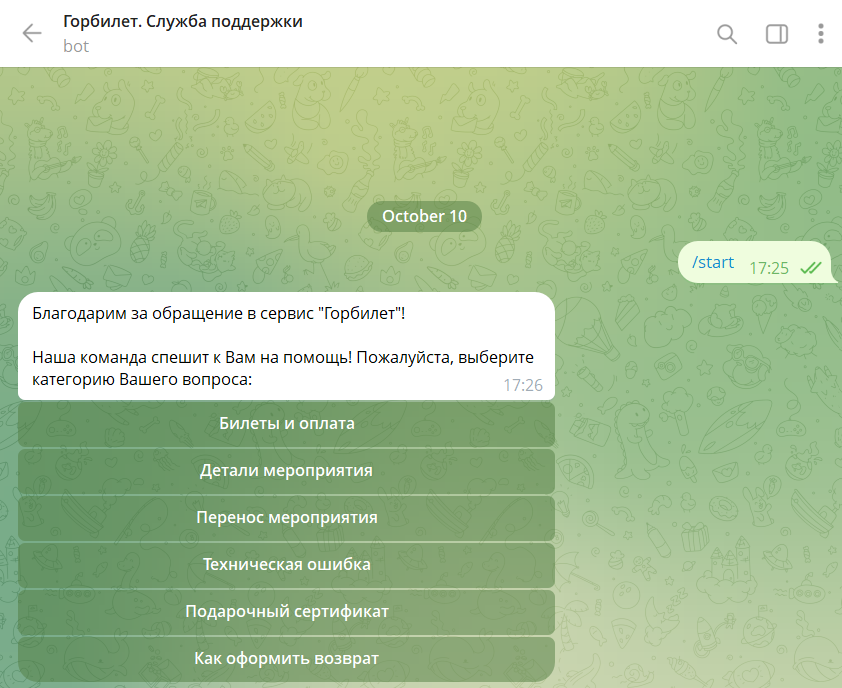The height and width of the screenshot is (688, 842).
Task: Open the three-dot more options menu
Action: (x=820, y=34)
